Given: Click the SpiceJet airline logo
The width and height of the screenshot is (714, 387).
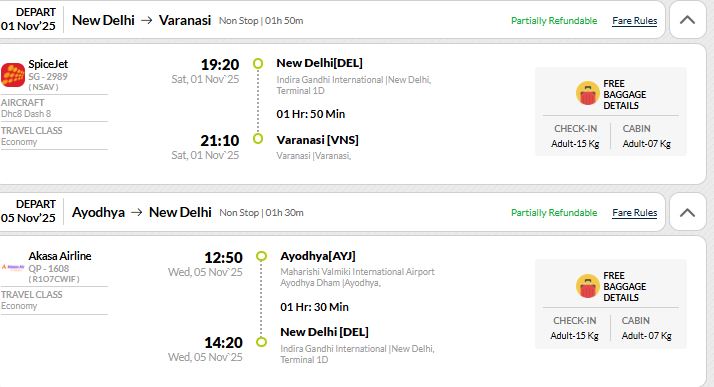Looking at the screenshot, I should (x=13, y=75).
